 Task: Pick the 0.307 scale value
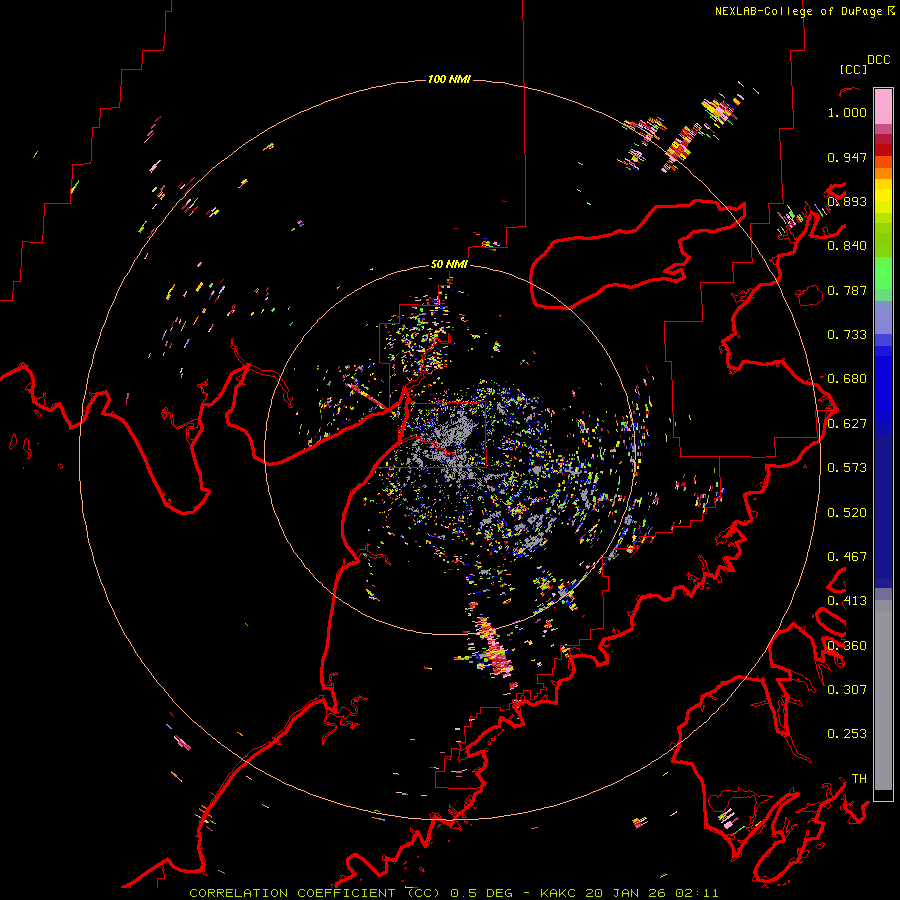(x=847, y=689)
